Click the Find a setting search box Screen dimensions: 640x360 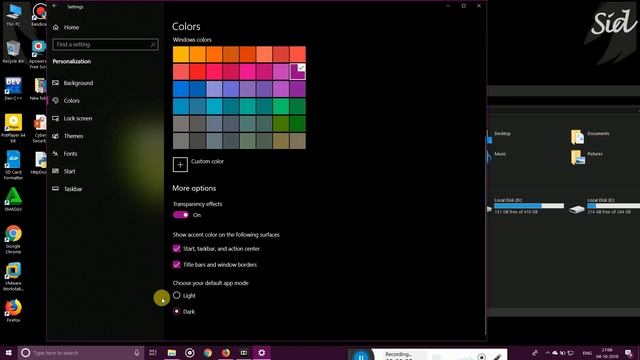tap(105, 44)
